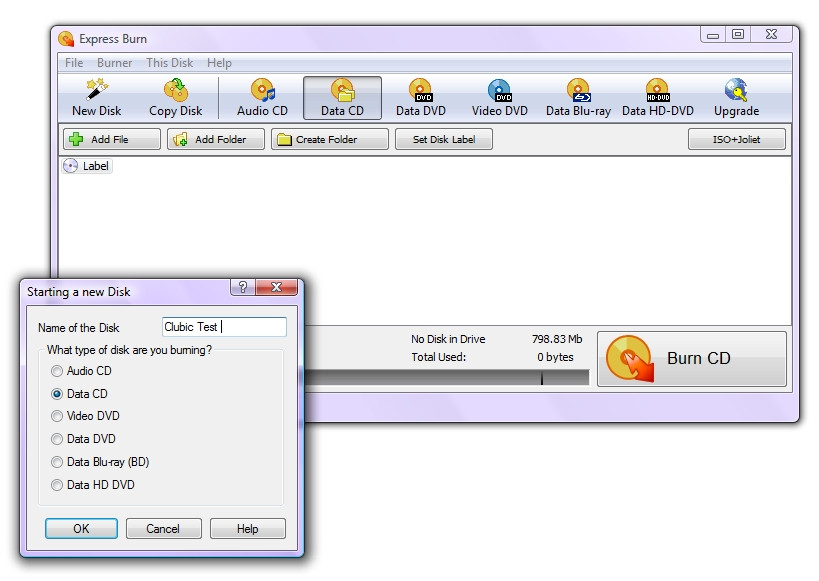Open the Burner menu
This screenshot has height=581, width=819.
click(114, 63)
